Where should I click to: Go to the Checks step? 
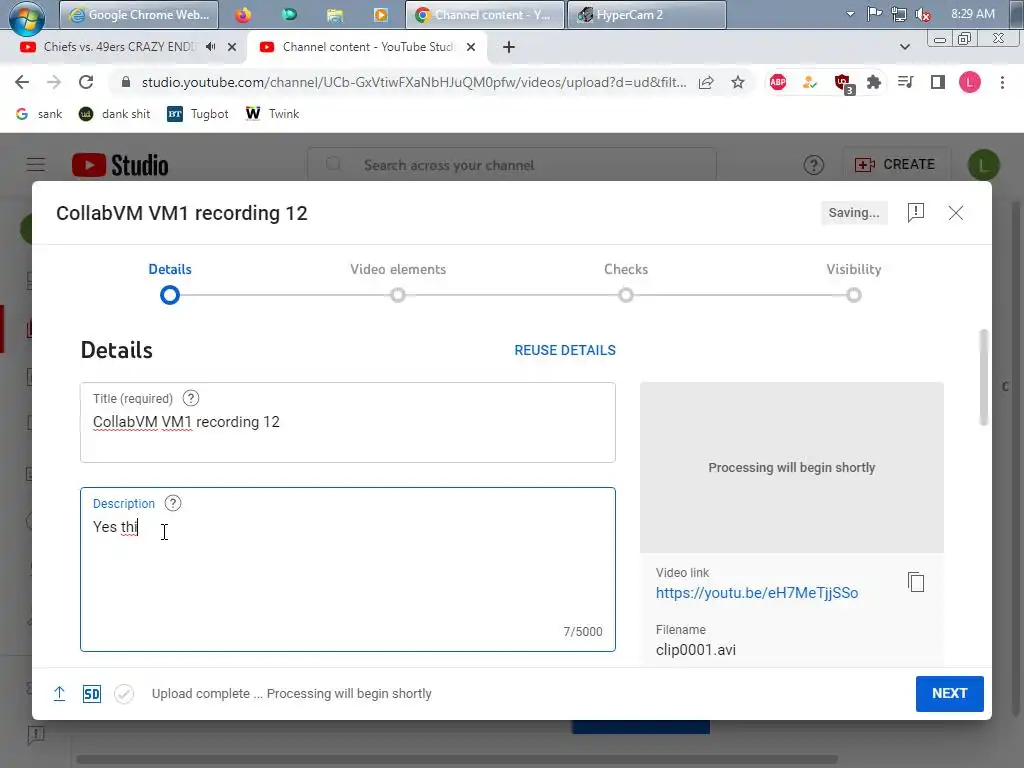point(626,283)
